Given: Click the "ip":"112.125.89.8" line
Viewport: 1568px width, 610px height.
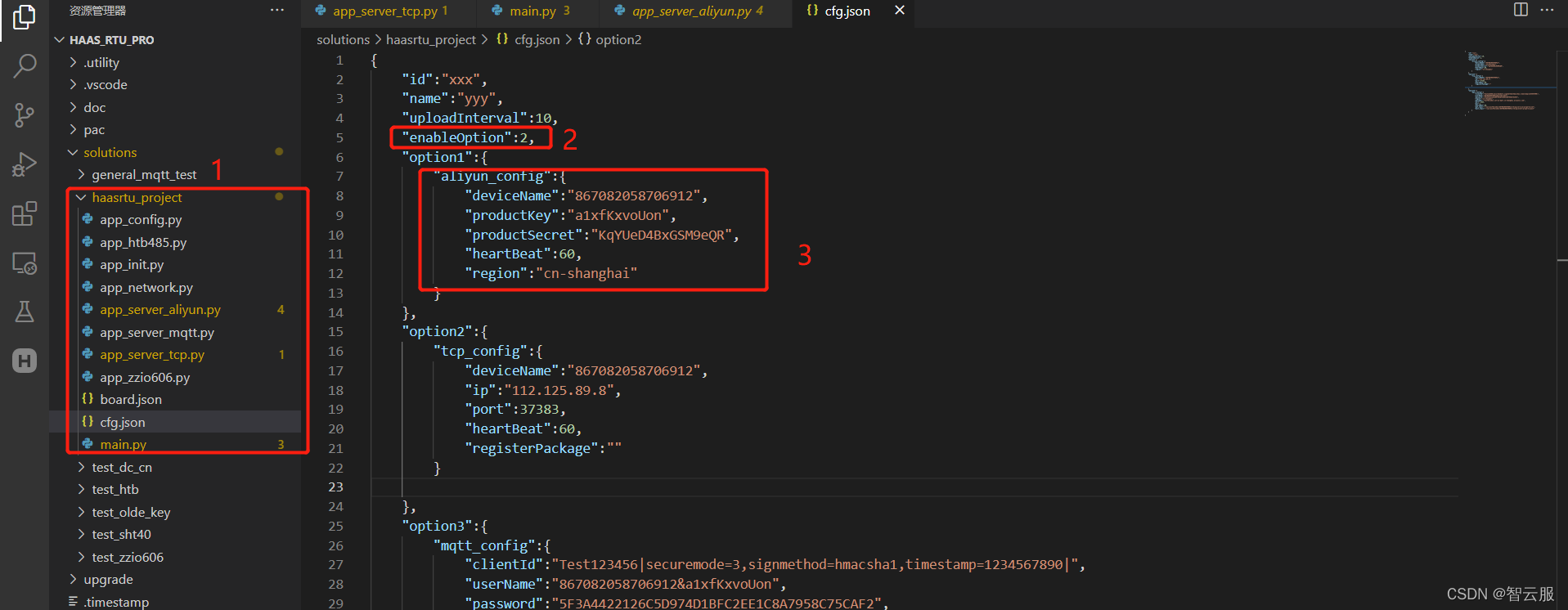Looking at the screenshot, I should (542, 390).
